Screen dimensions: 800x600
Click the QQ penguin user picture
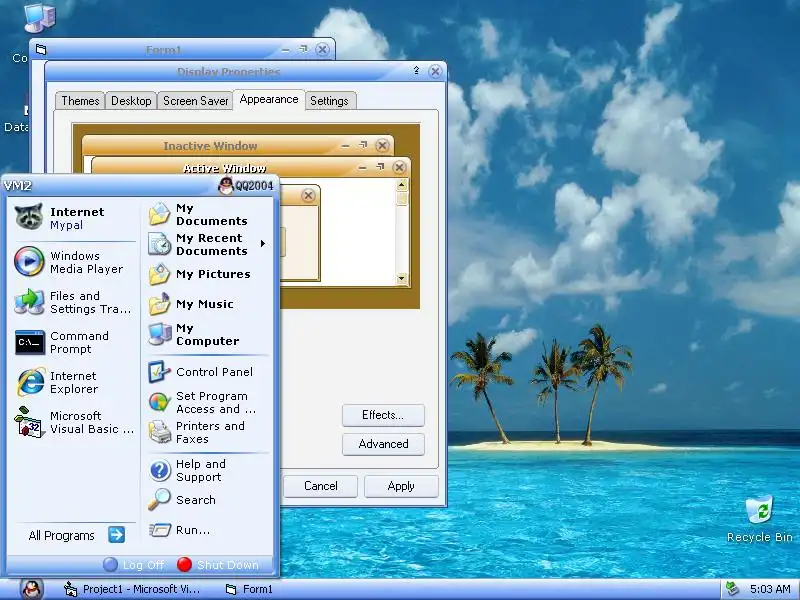[226, 185]
